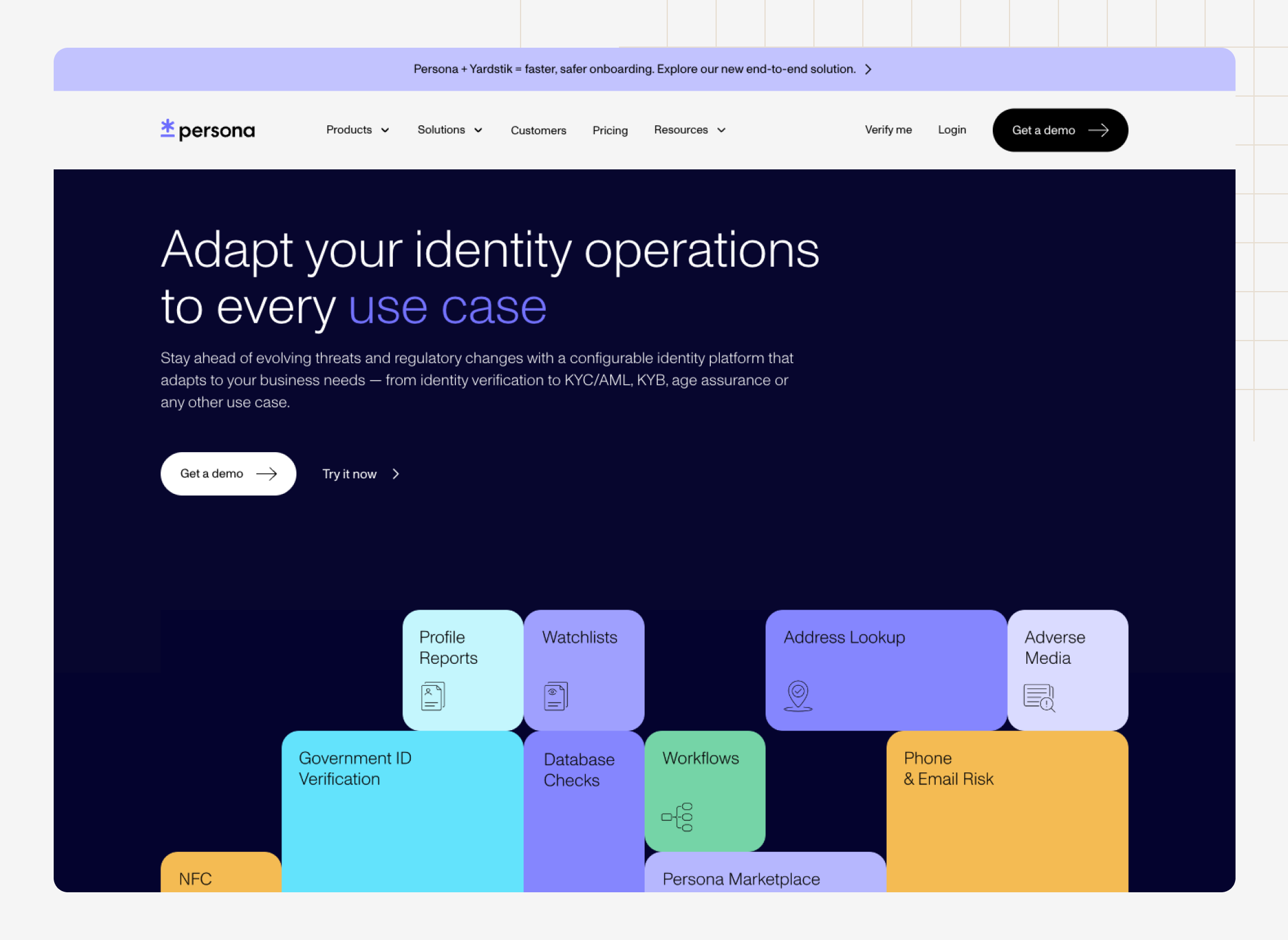The image size is (1288, 940).
Task: Select the Profile Reports tile
Action: [x=463, y=670]
